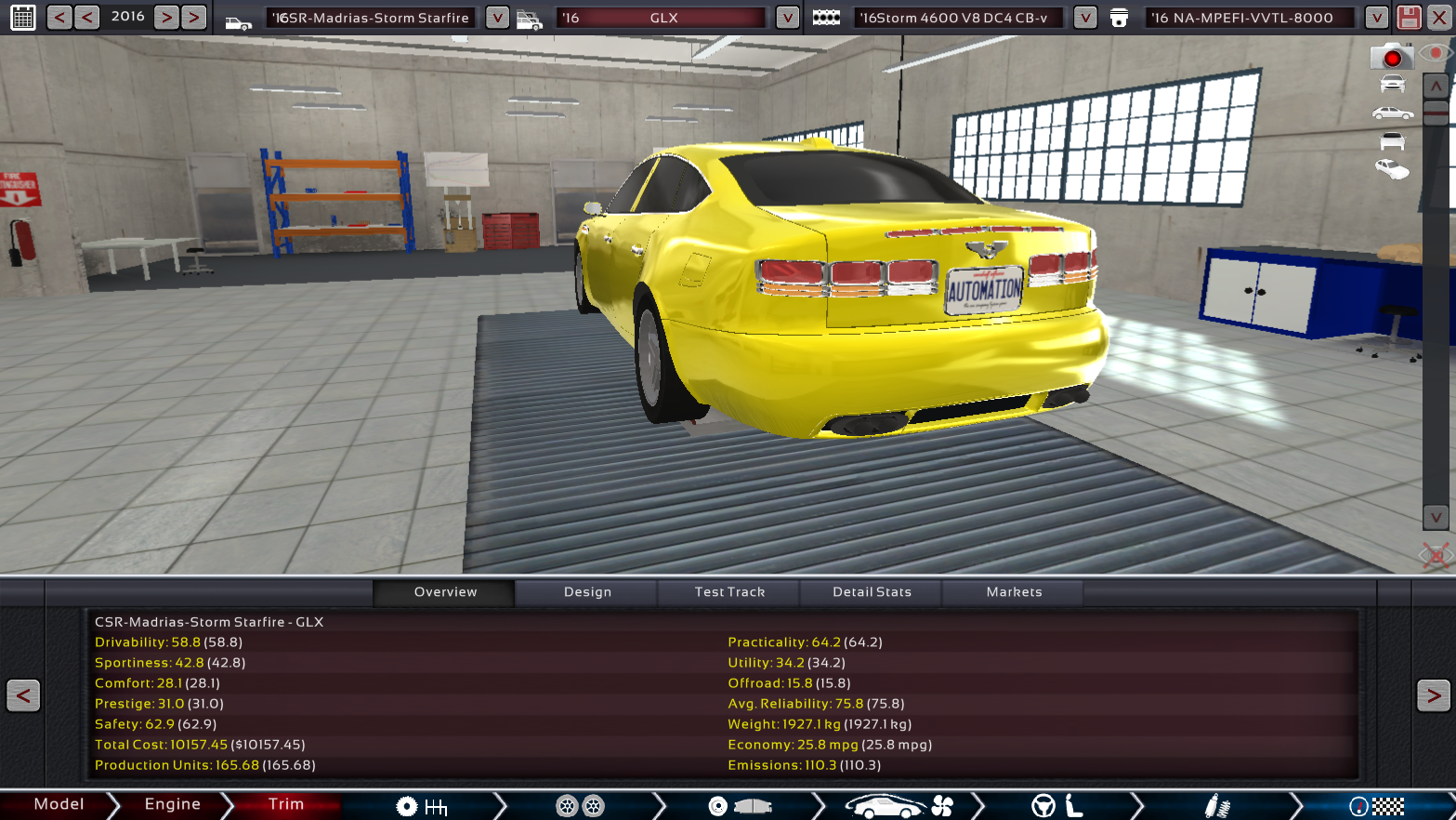This screenshot has width=1456, height=820.
Task: Switch to the Test Track tab
Action: pos(728,592)
